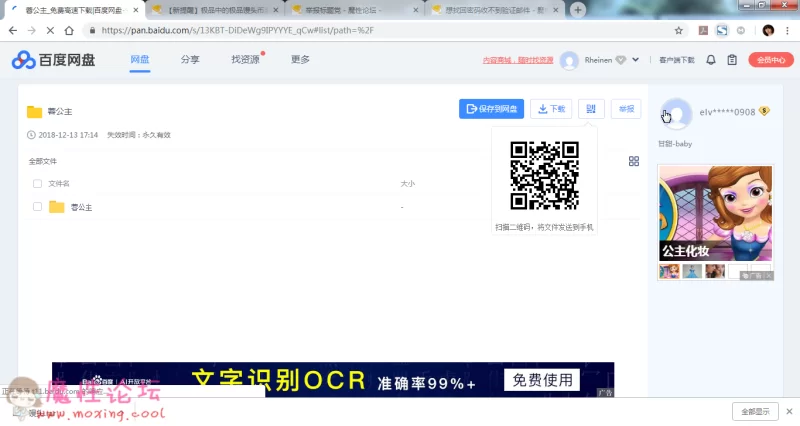The image size is (800, 426).
Task: Select the first small thumbnail under the ad
Action: coord(669,271)
